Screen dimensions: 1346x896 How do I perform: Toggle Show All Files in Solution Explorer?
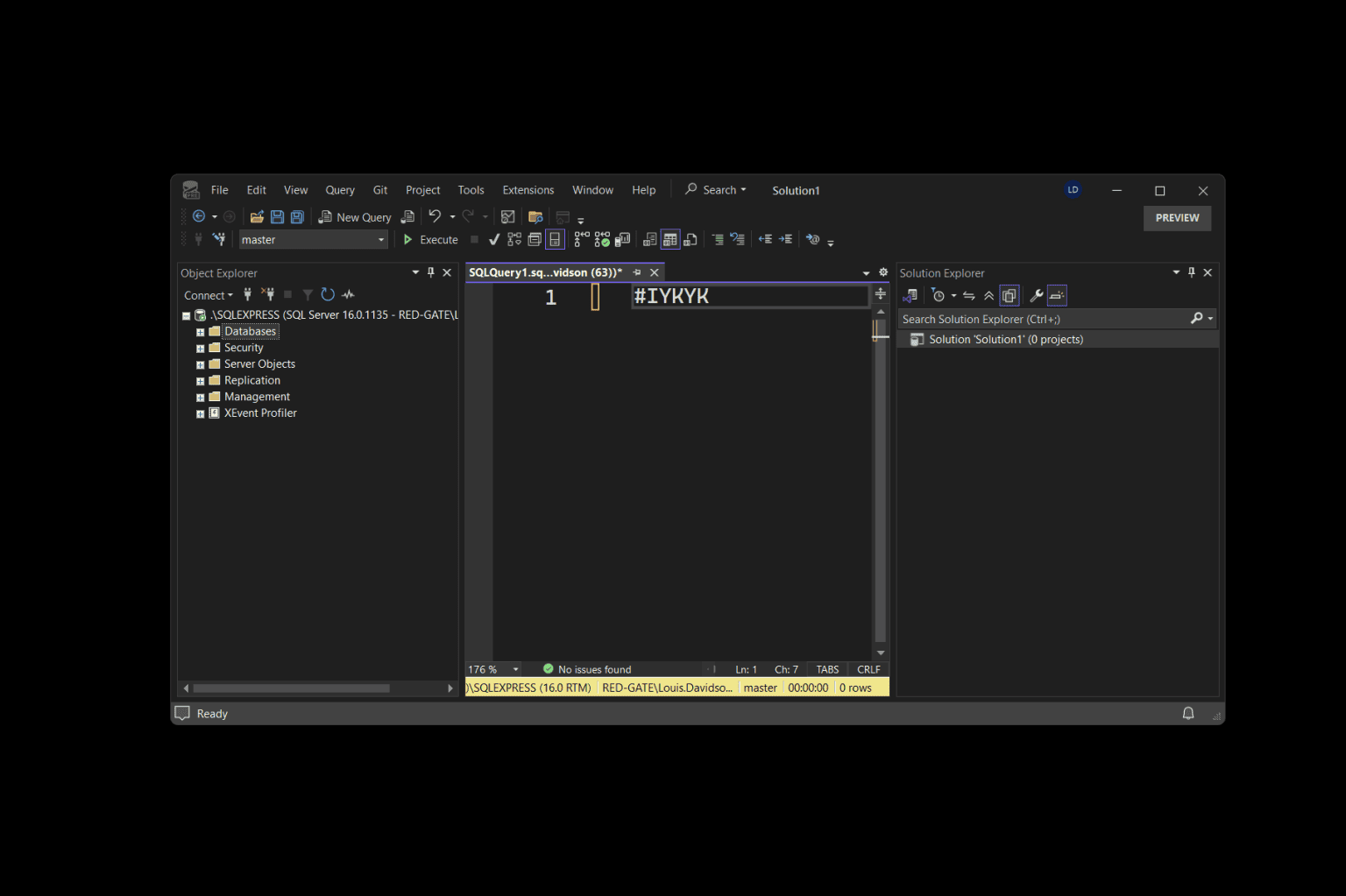[1009, 295]
